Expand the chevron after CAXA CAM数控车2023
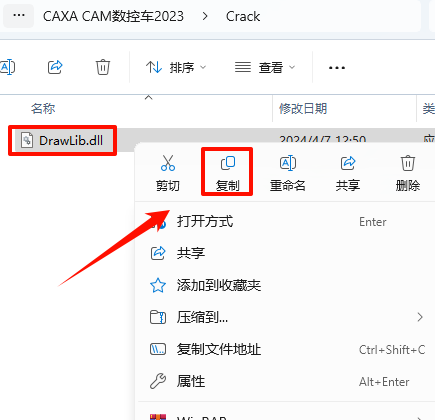 205,16
